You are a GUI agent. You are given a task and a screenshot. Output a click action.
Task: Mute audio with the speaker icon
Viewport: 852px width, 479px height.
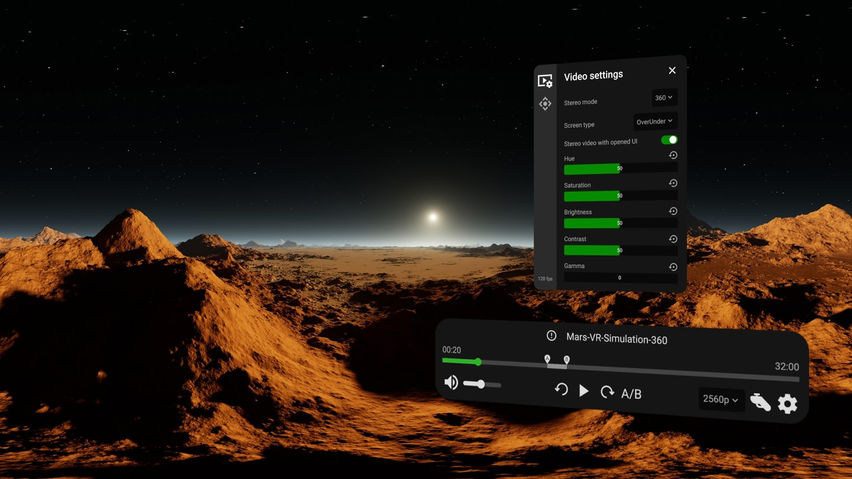click(x=451, y=382)
